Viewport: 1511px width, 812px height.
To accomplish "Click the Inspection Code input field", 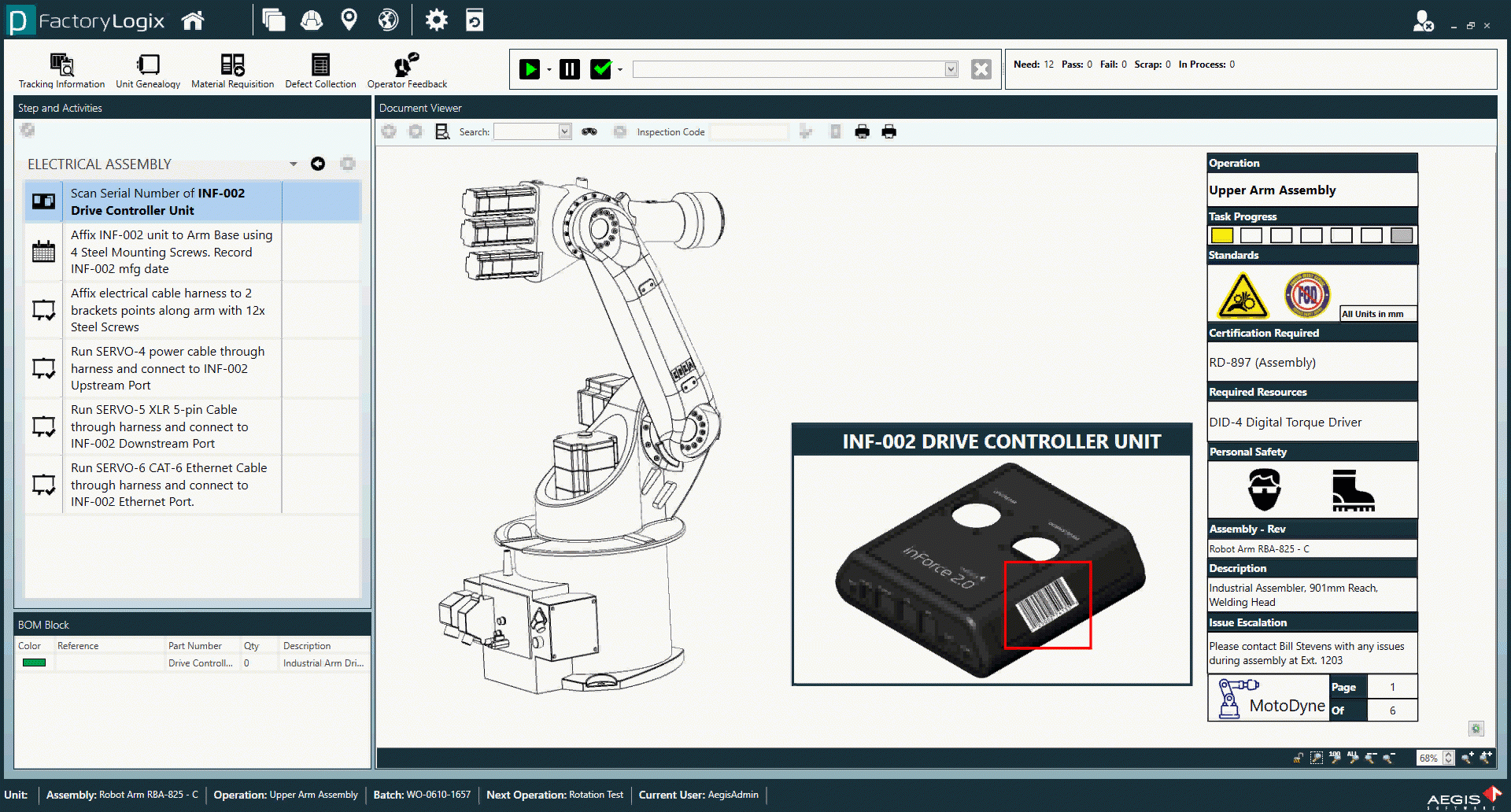I will point(748,131).
